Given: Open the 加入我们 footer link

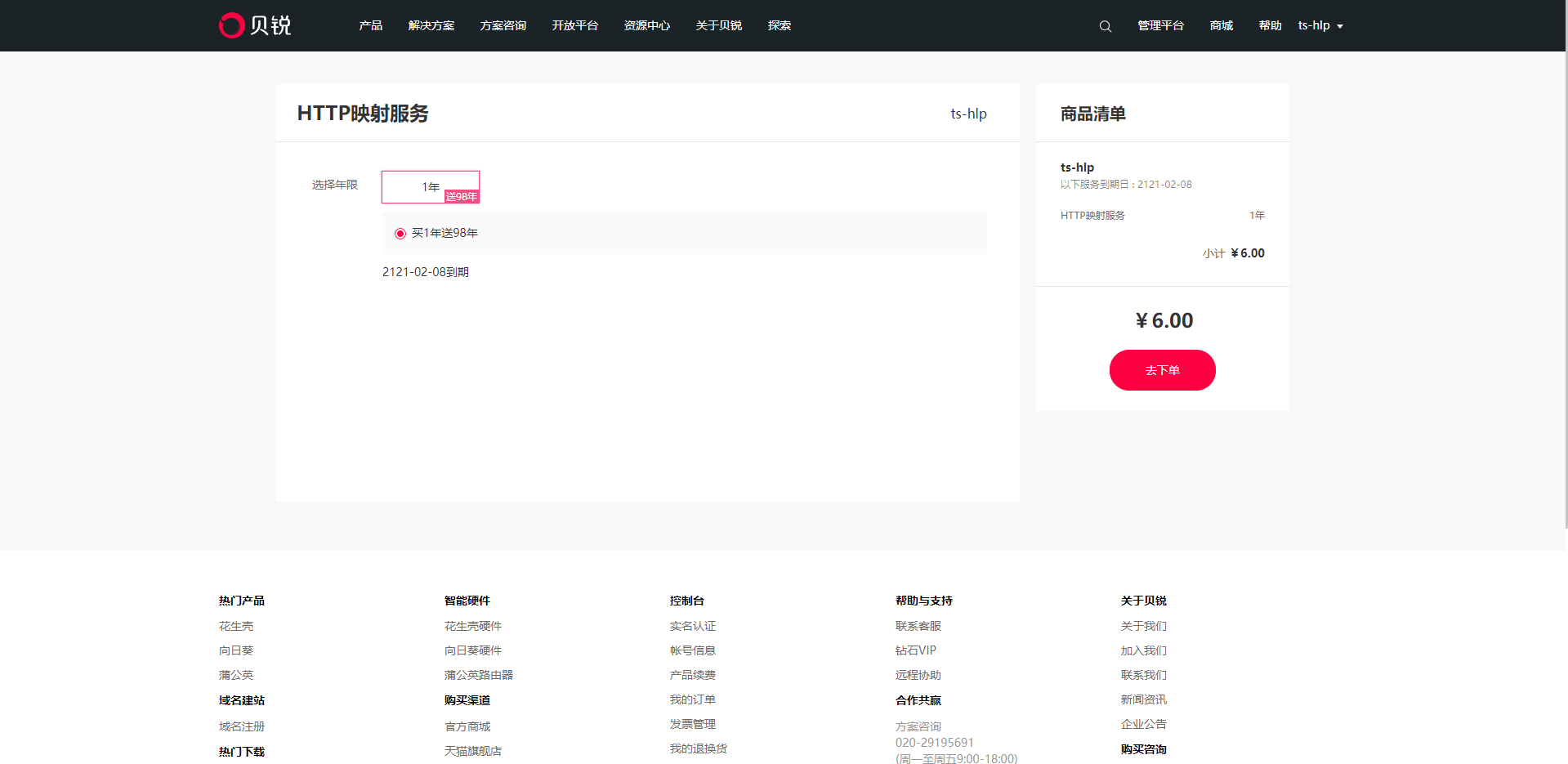Looking at the screenshot, I should (x=1144, y=650).
